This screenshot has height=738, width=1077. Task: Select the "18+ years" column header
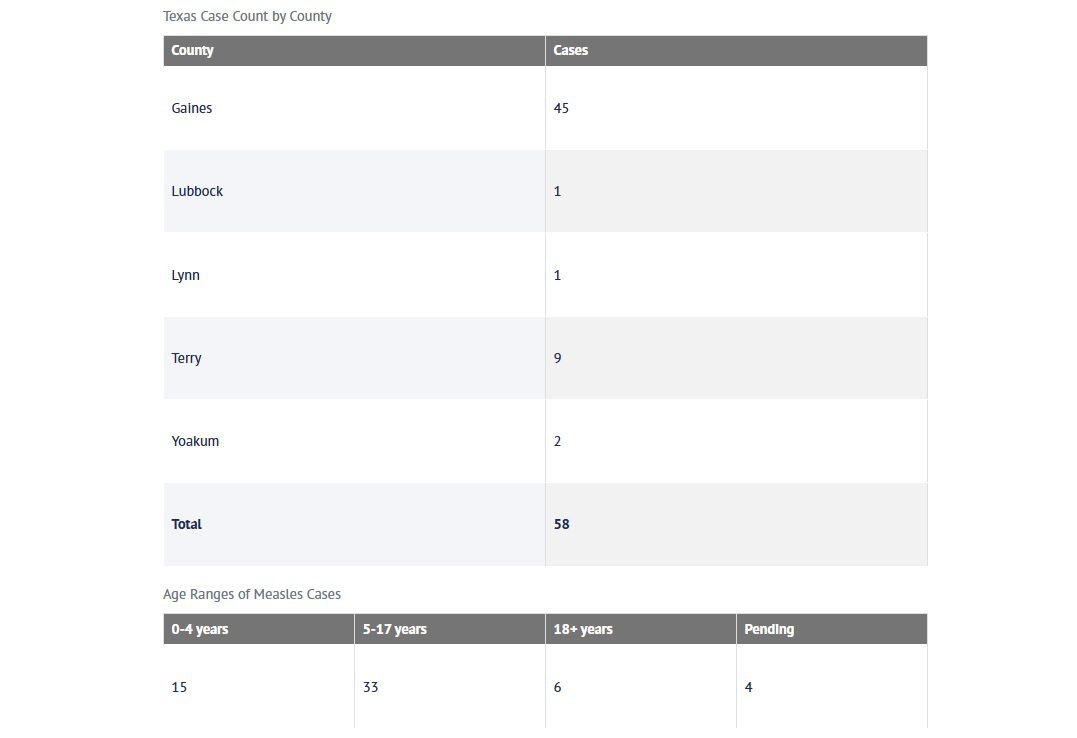coord(583,629)
